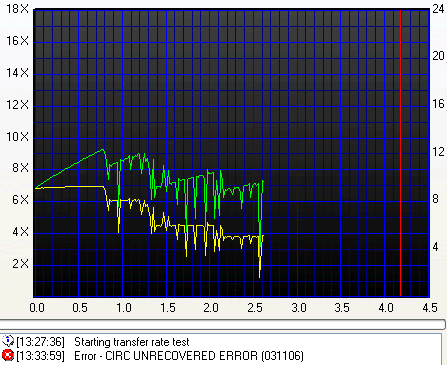Click the peak of the green transfer-rate curve

click(103, 150)
